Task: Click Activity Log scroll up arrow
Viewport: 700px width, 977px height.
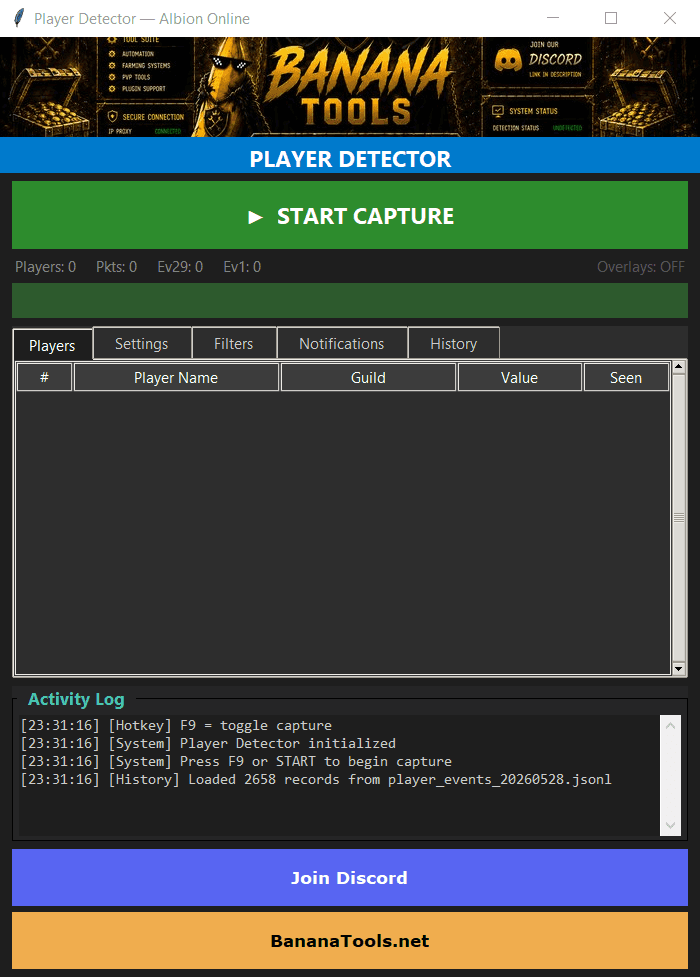Action: [670, 725]
